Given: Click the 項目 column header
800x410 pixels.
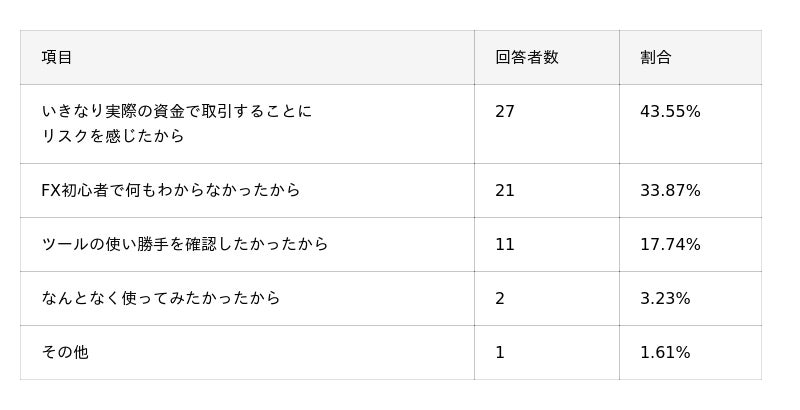Looking at the screenshot, I should click(x=57, y=58).
